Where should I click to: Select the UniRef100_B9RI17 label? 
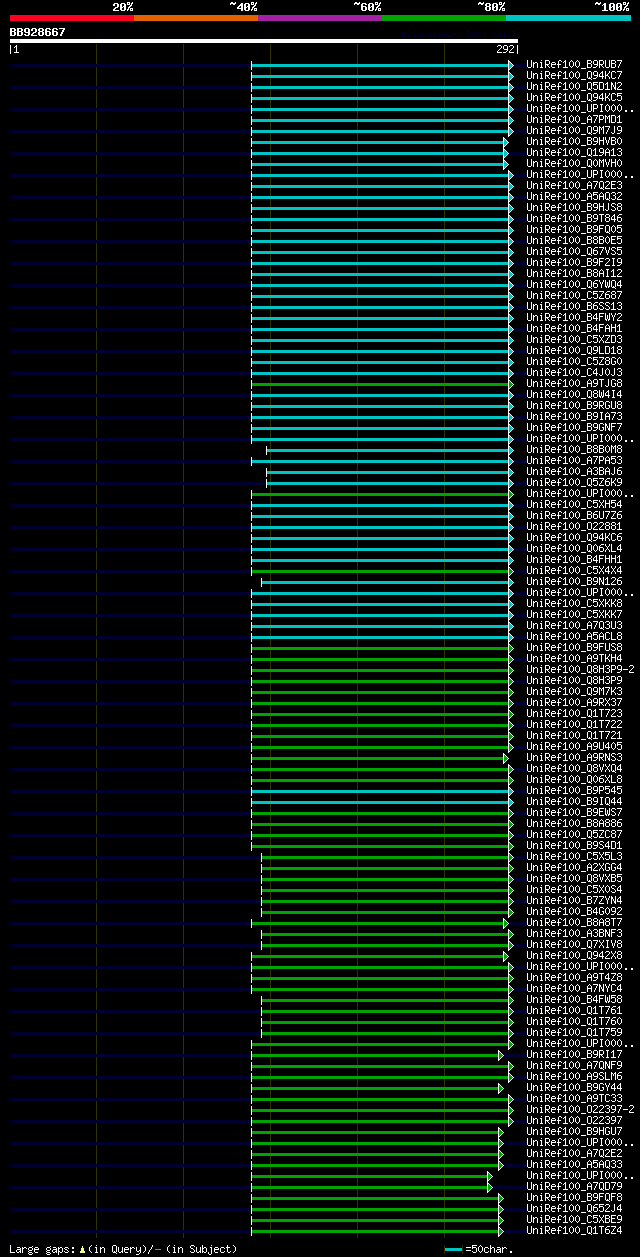574,1054
